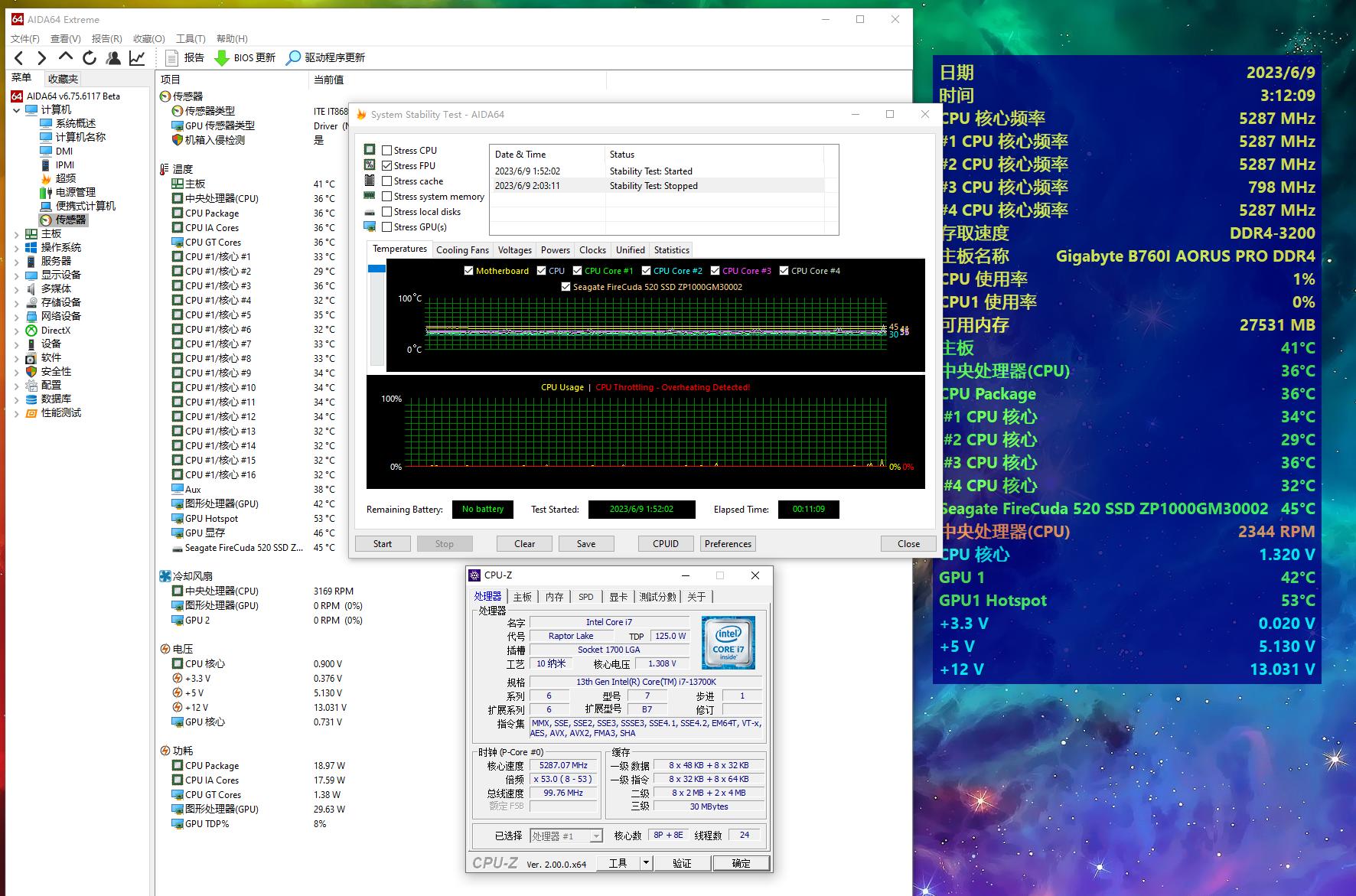Select 传感器 item in the tree

click(70, 220)
